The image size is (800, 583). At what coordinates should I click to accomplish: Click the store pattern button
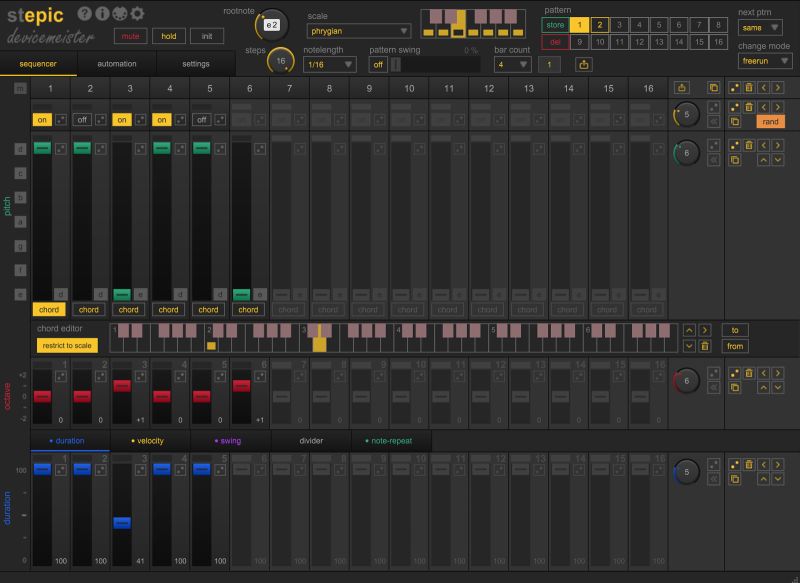pos(555,24)
